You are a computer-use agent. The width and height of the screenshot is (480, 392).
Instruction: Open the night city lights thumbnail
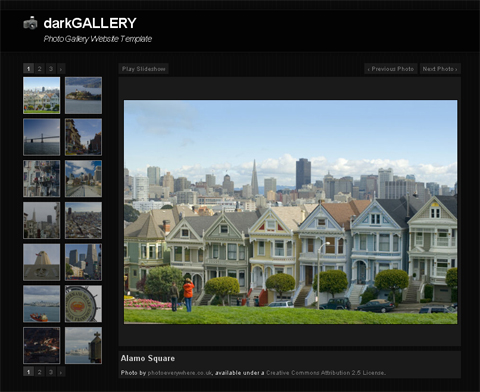42,345
